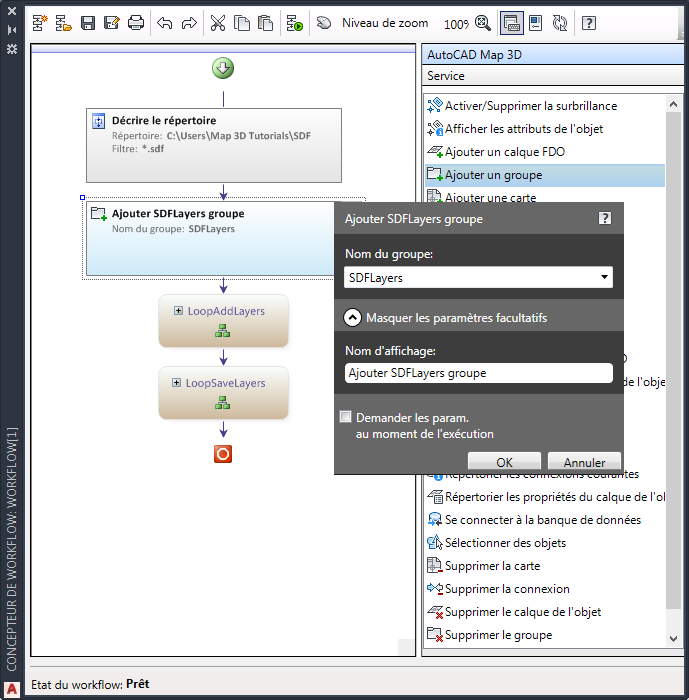Save the workflow with the floppy icon
Viewport: 689px width, 700px height.
(88, 23)
